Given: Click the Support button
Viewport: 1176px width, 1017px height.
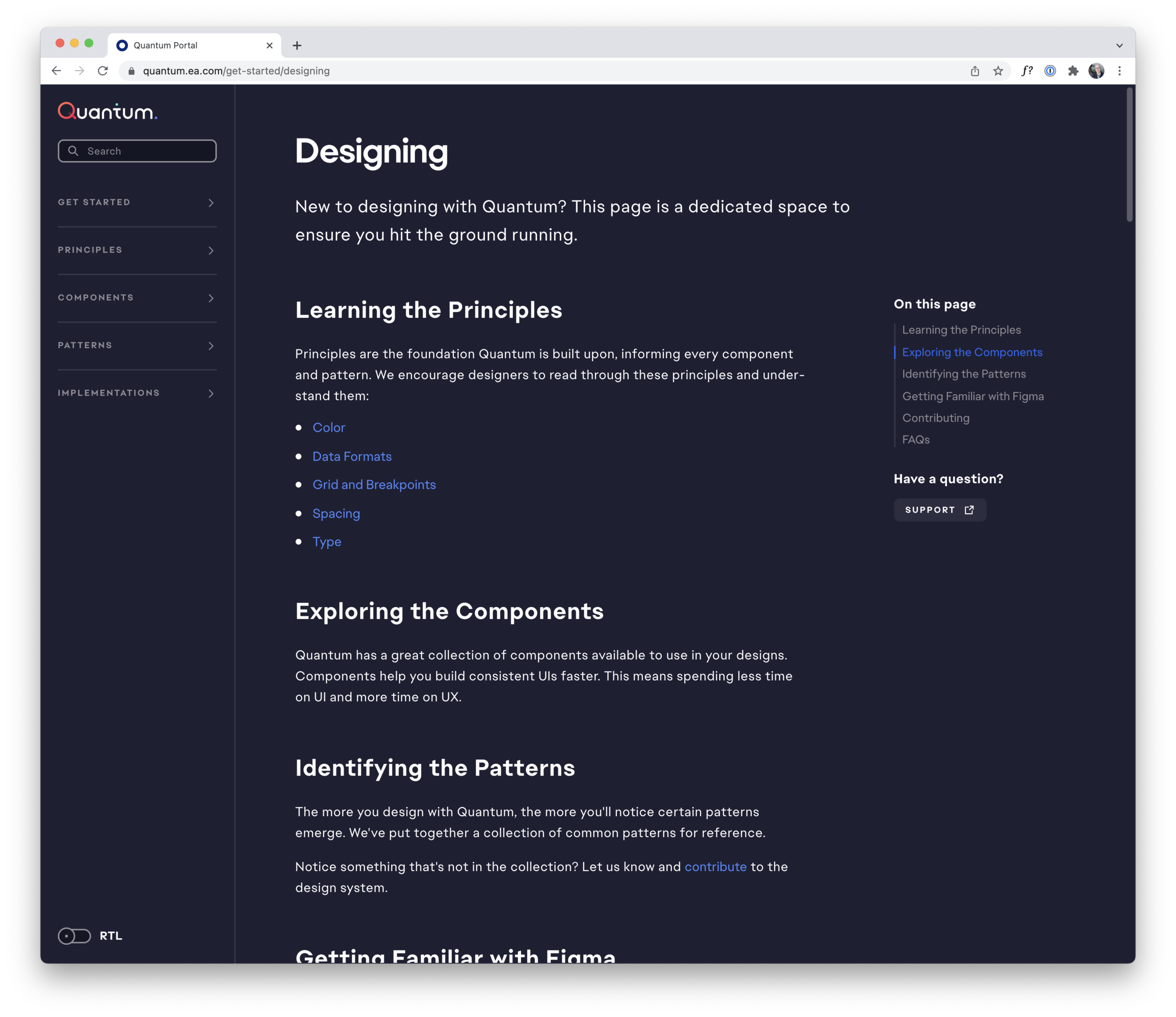Looking at the screenshot, I should (939, 510).
